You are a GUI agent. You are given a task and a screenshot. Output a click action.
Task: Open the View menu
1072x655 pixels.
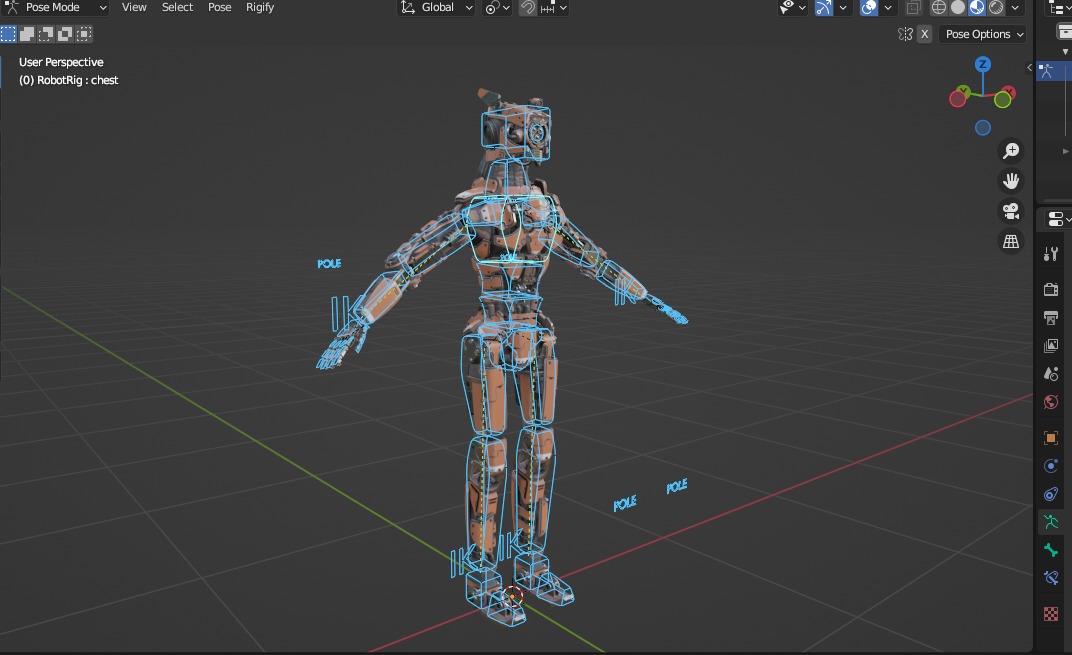(134, 8)
